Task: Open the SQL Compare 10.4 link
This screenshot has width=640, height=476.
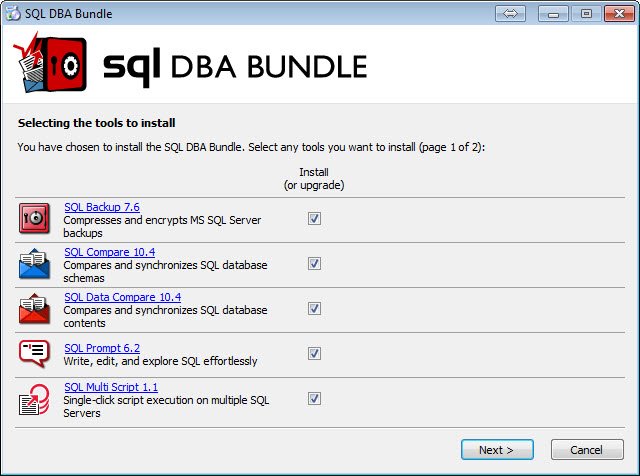Action: pyautogui.click(x=110, y=252)
